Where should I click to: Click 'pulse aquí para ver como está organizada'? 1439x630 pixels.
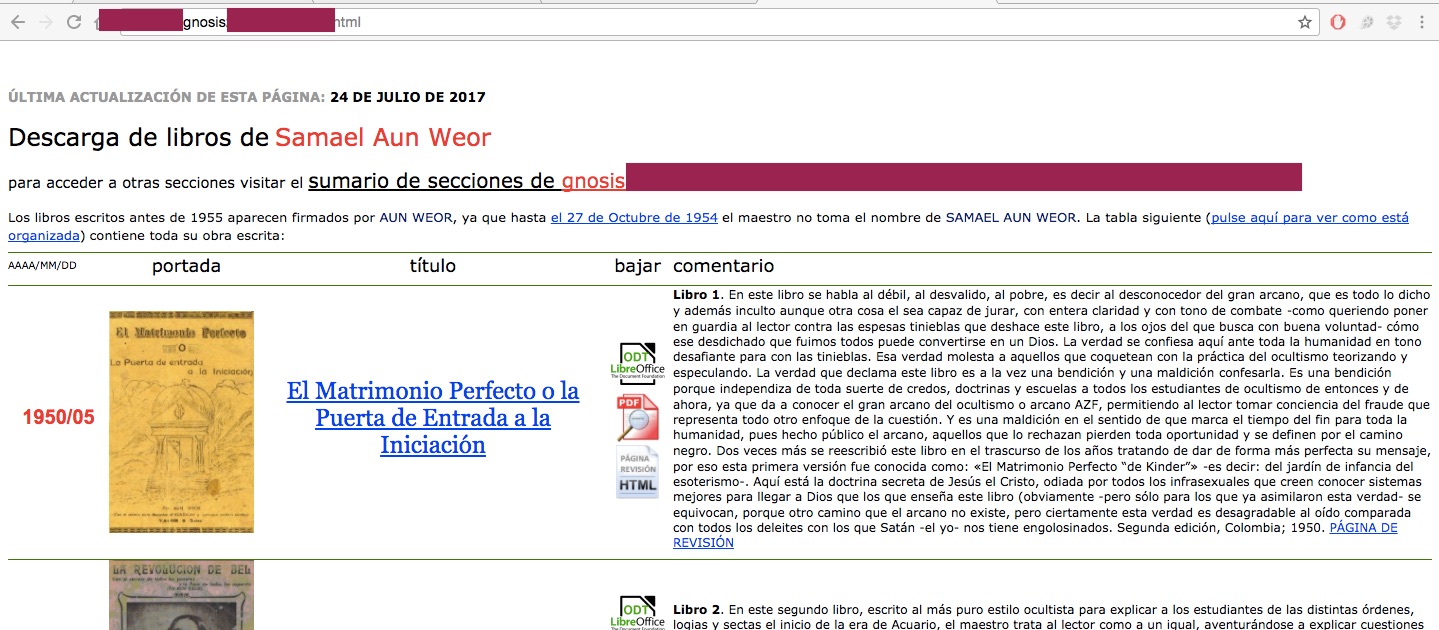pyautogui.click(x=1309, y=217)
